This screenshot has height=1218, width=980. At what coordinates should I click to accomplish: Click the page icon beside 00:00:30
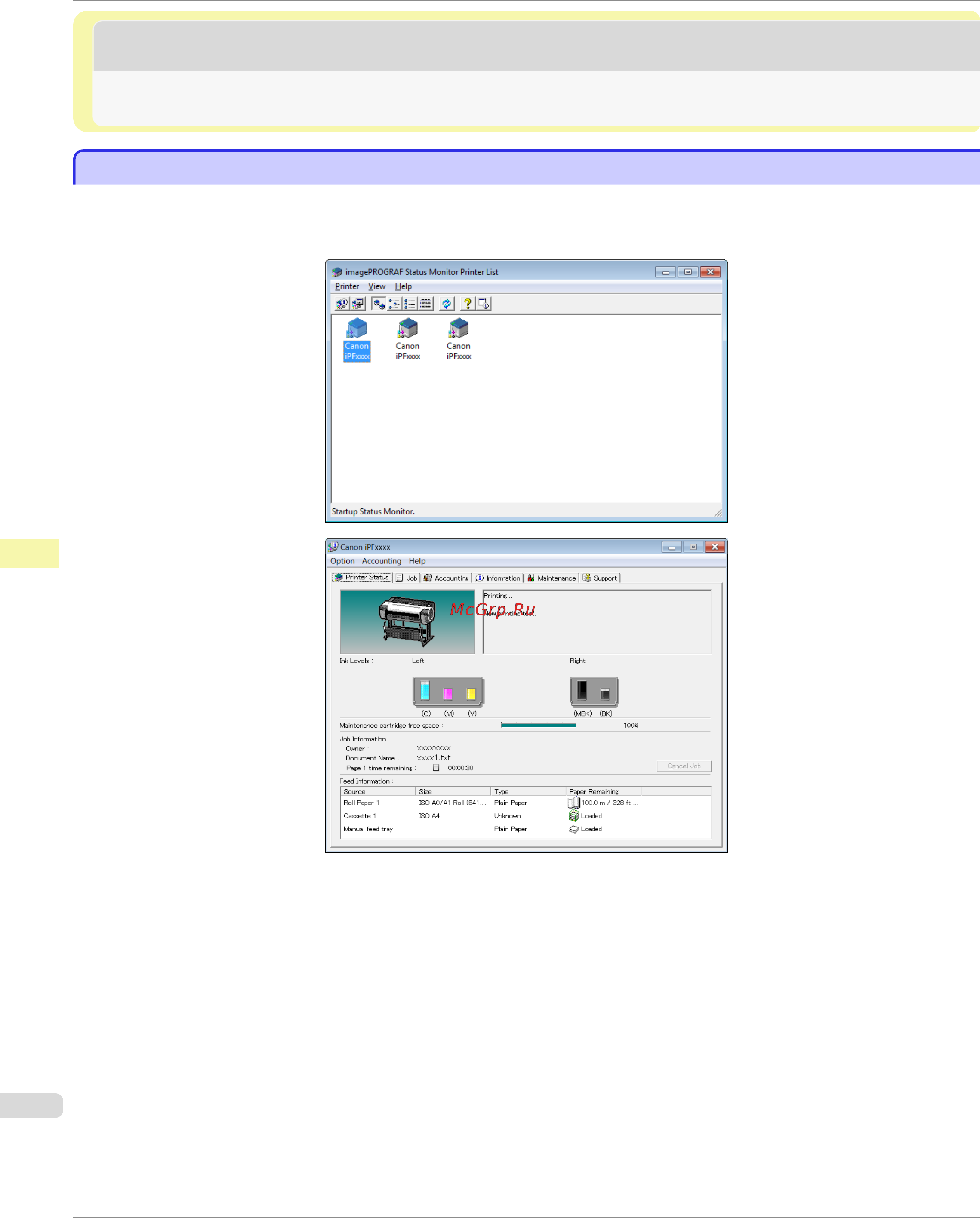(x=436, y=768)
